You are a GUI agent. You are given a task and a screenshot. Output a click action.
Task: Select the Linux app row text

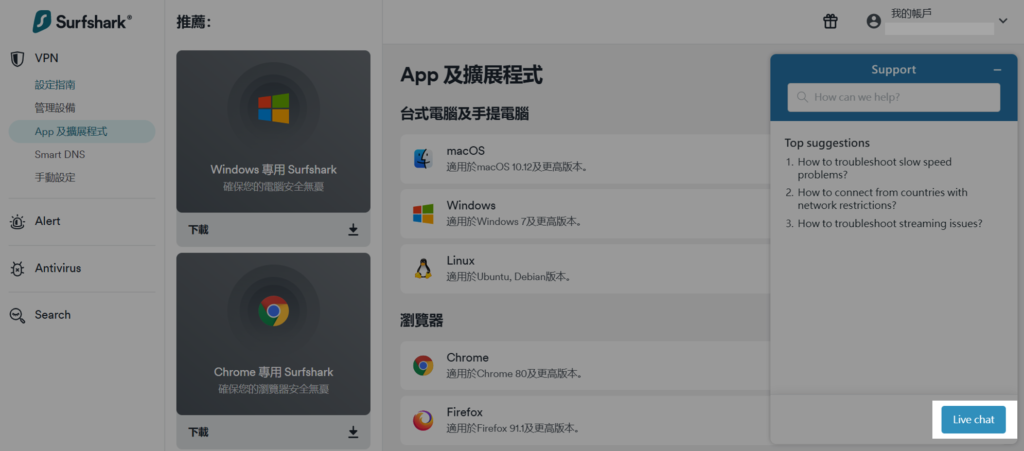click(x=509, y=268)
